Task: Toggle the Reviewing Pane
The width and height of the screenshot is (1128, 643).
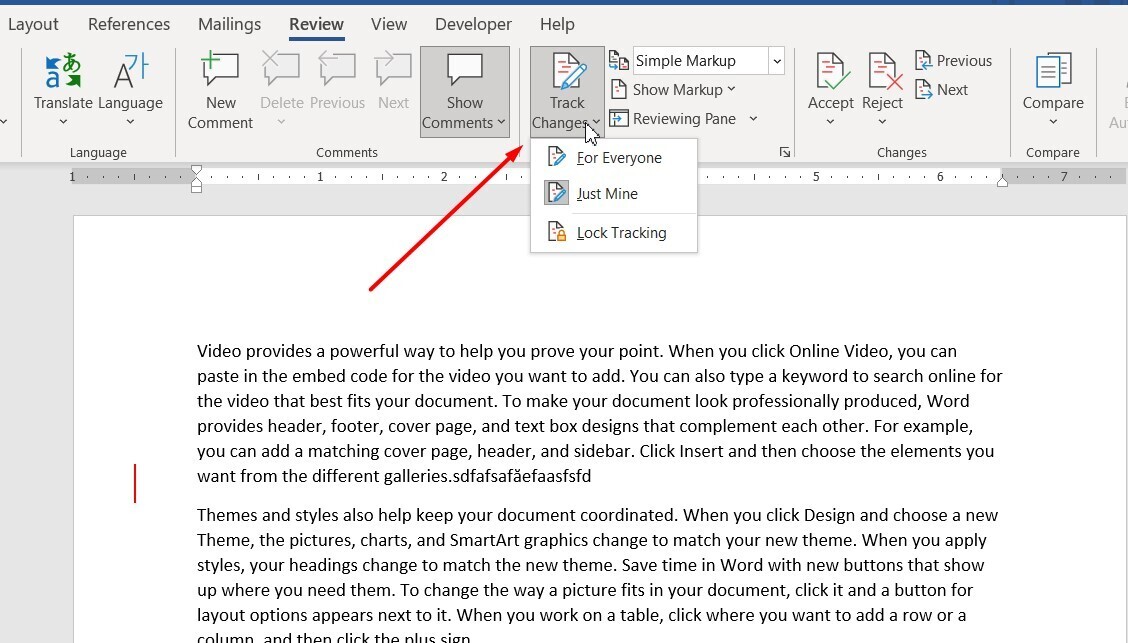Action: pyautogui.click(x=673, y=119)
